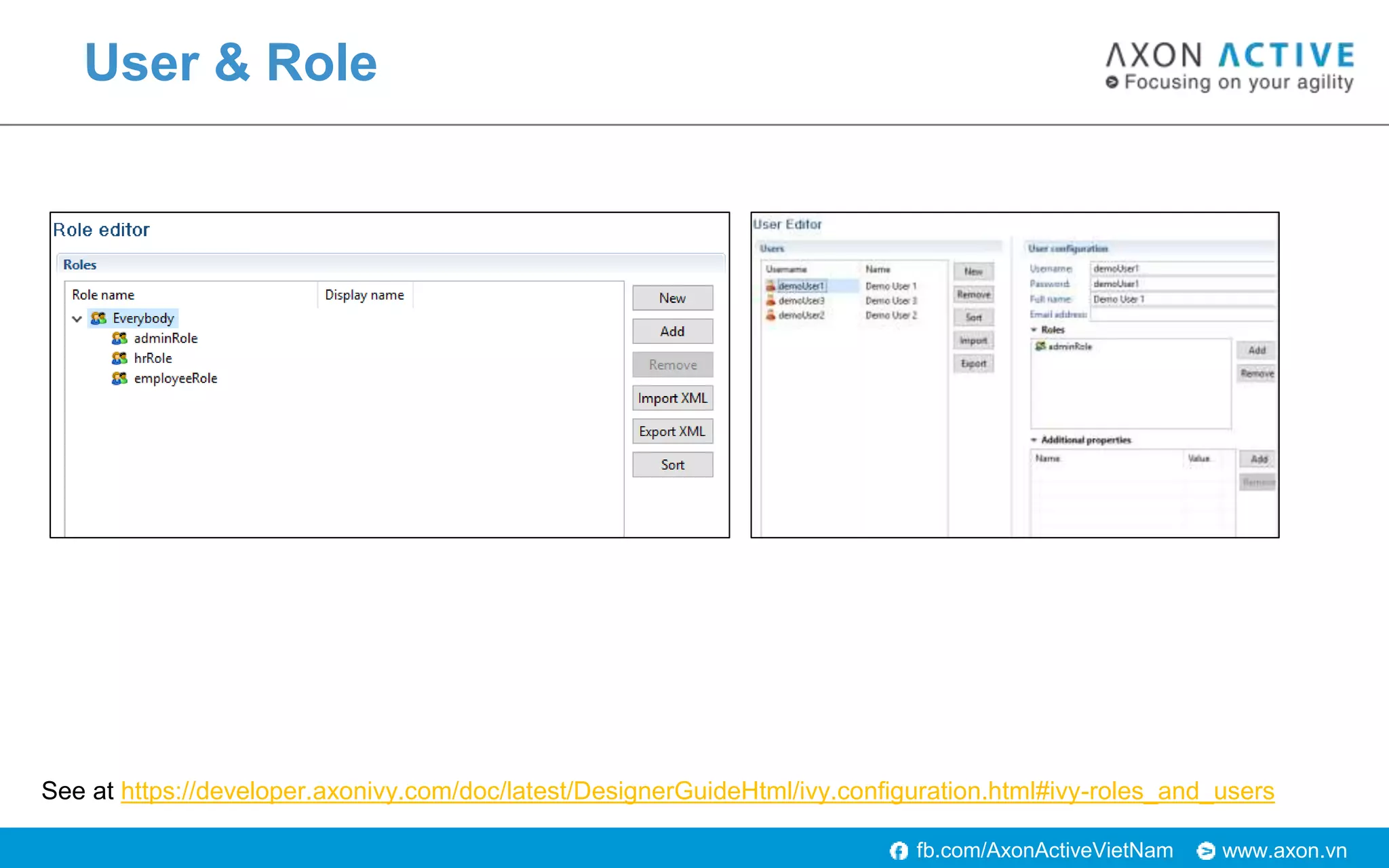The image size is (1389, 868).
Task: Click www.axon.vn in footer
Action: tap(1285, 850)
